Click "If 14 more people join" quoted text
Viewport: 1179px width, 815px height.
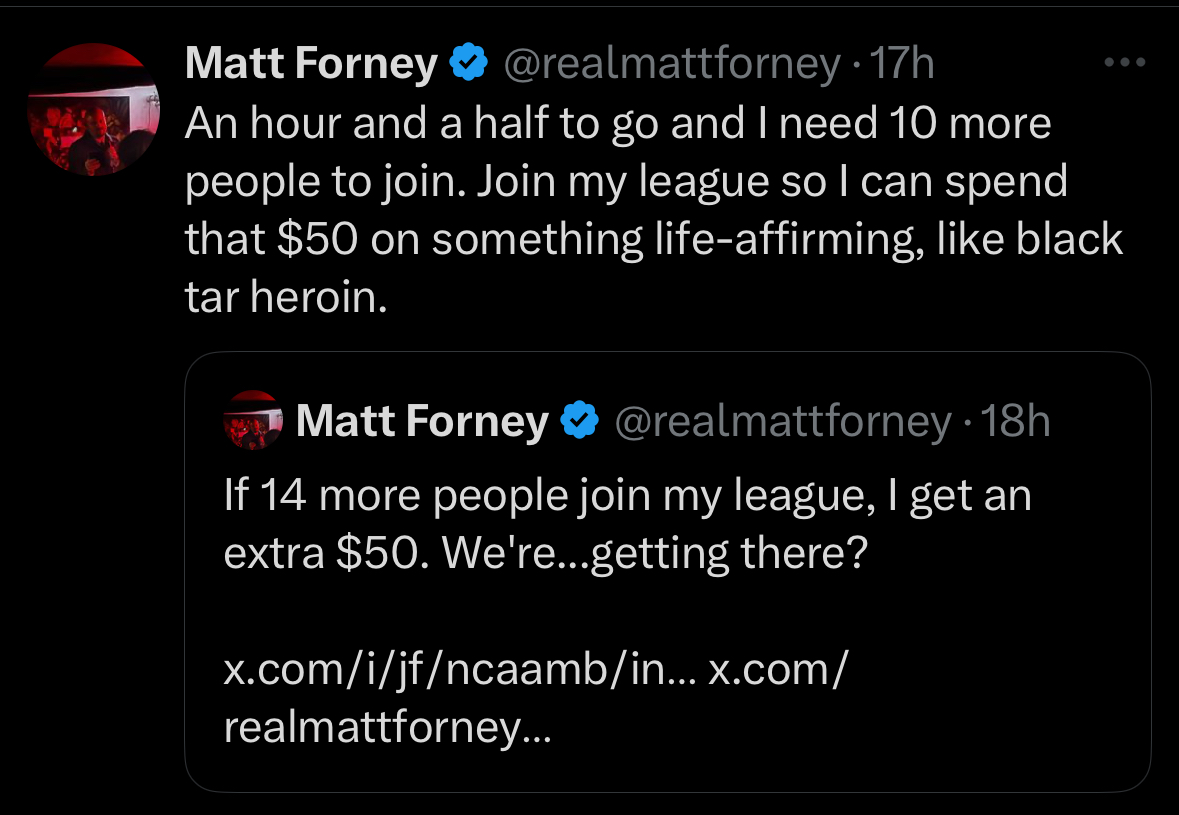627,497
